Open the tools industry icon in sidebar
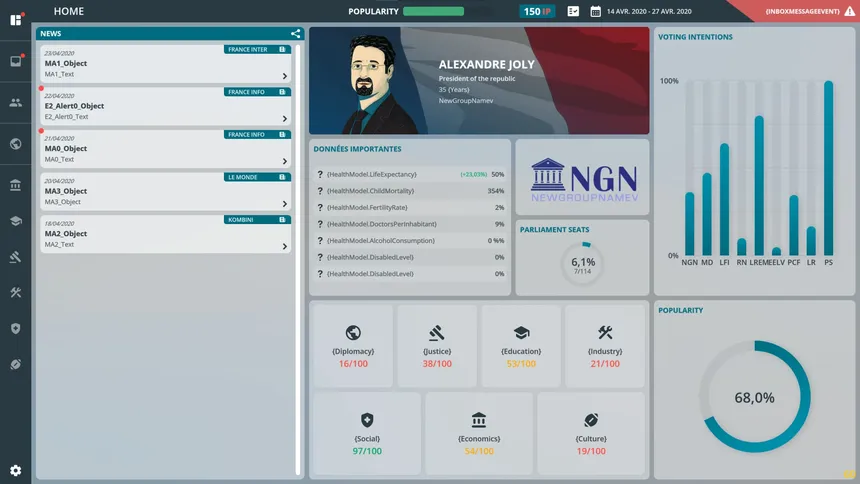The image size is (860, 484). point(16,292)
